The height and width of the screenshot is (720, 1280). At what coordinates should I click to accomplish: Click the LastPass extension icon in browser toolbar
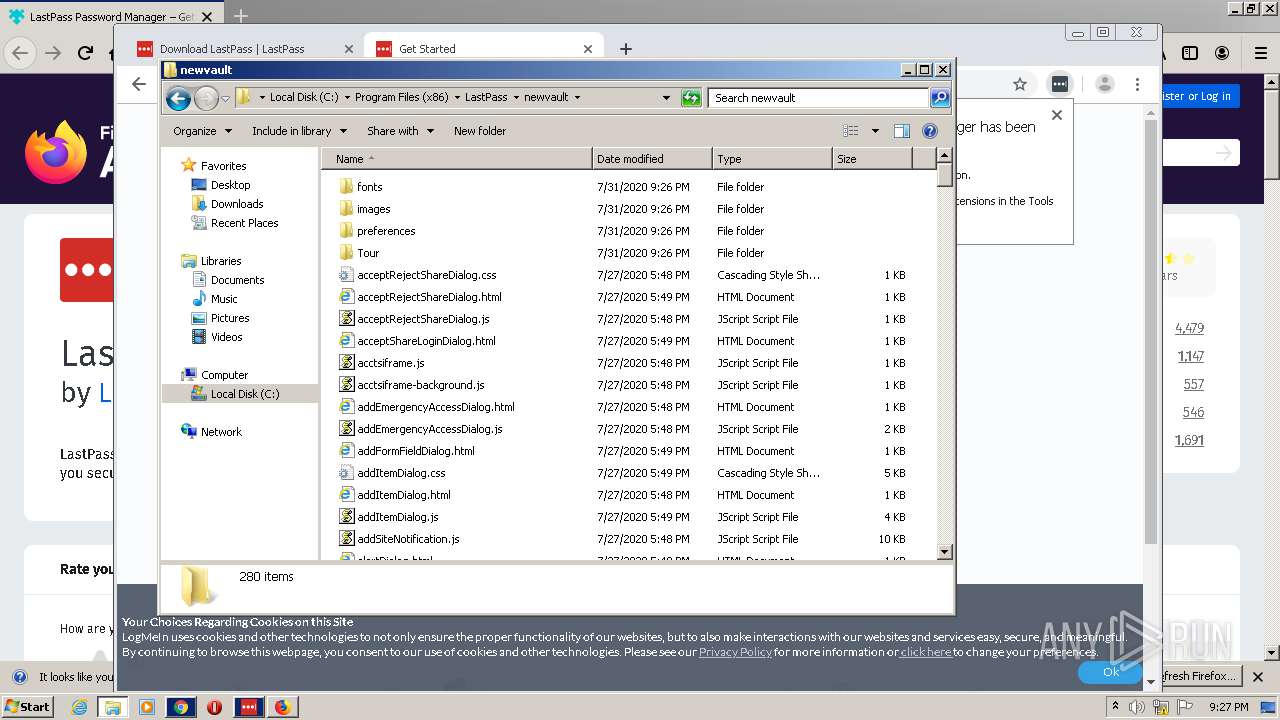tap(1060, 85)
